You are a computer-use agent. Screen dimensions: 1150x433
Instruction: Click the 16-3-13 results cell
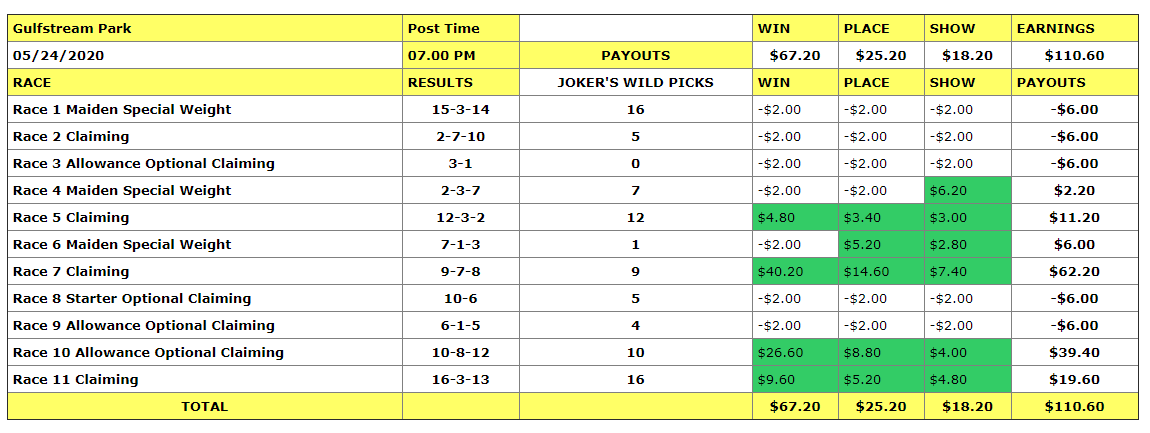point(461,379)
